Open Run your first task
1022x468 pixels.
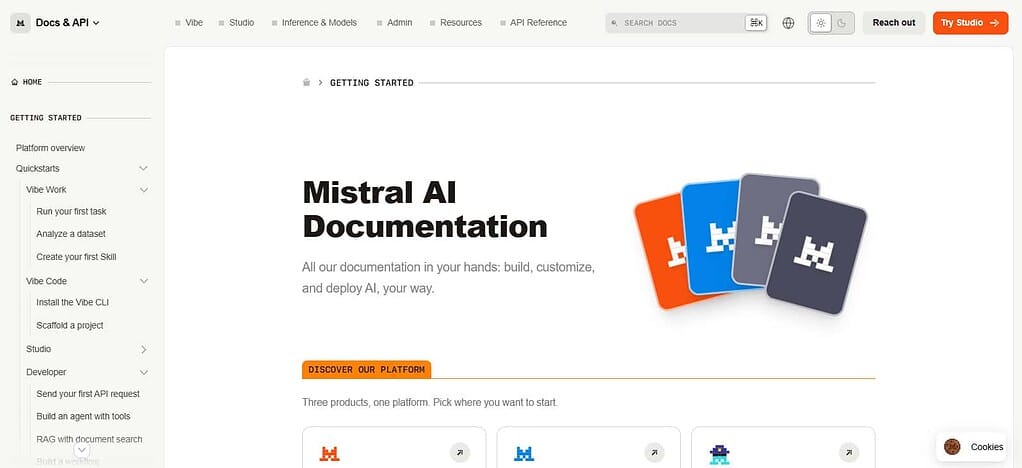tap(71, 212)
